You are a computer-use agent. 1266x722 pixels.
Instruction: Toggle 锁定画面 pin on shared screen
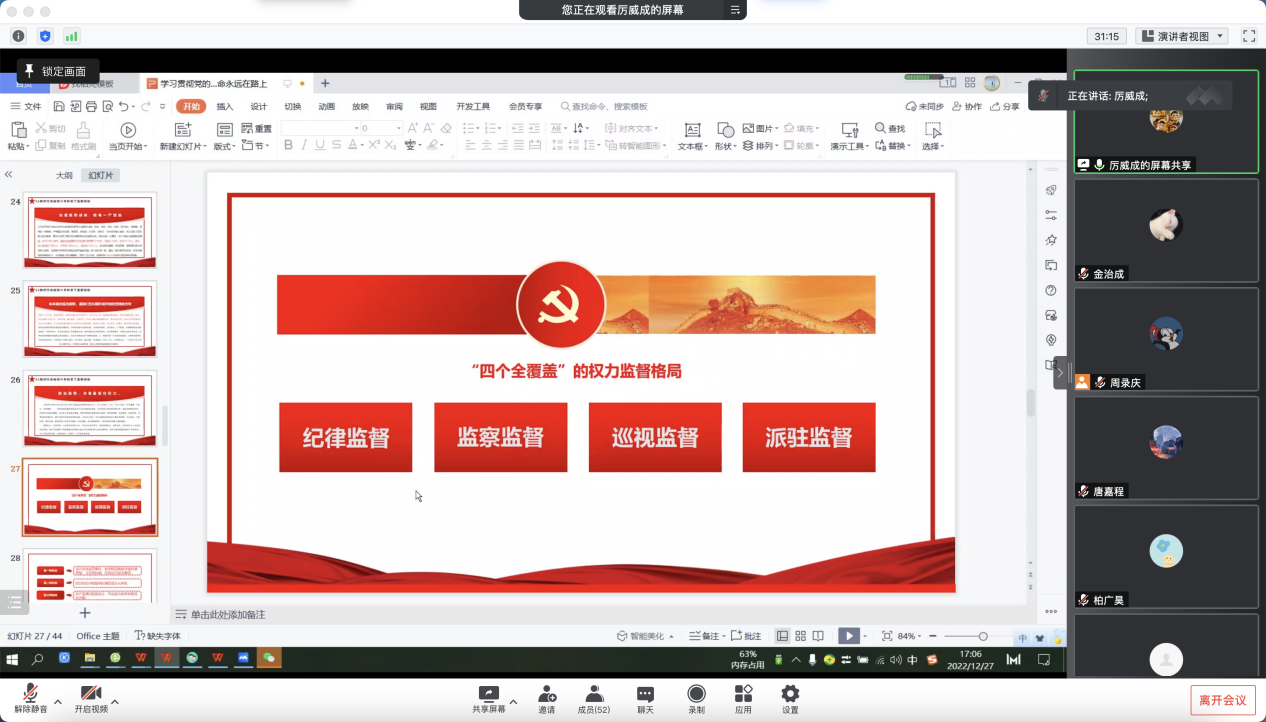pos(57,71)
